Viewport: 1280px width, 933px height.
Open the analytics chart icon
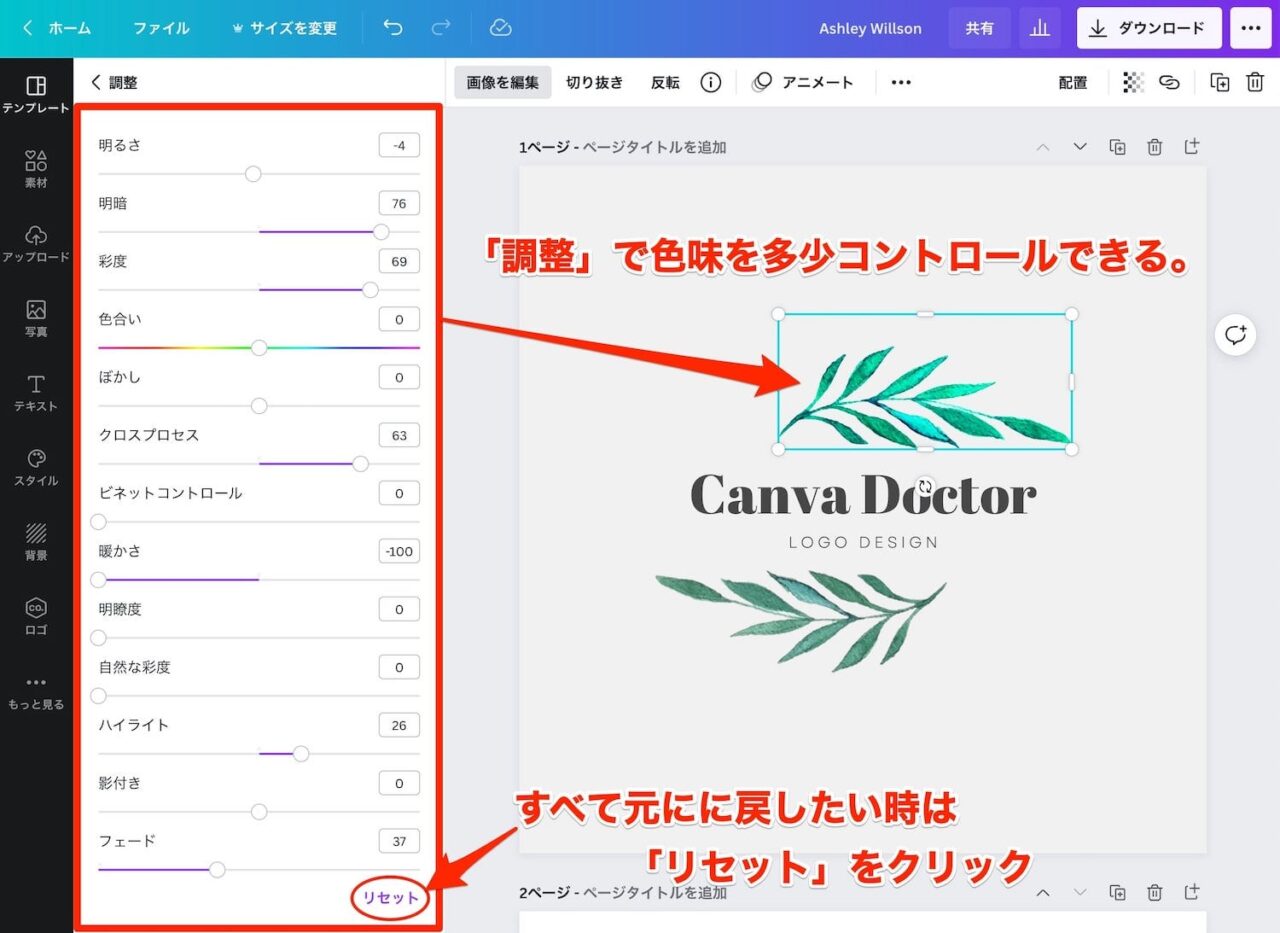(x=1040, y=28)
